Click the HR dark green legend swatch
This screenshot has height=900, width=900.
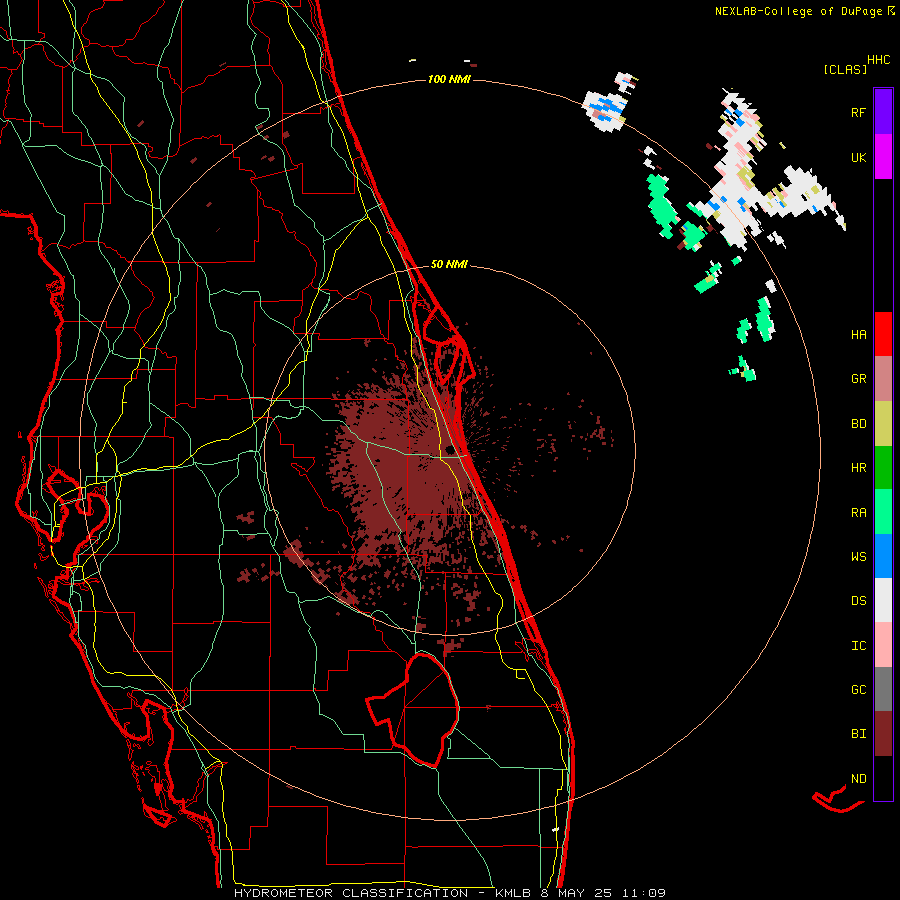(883, 468)
